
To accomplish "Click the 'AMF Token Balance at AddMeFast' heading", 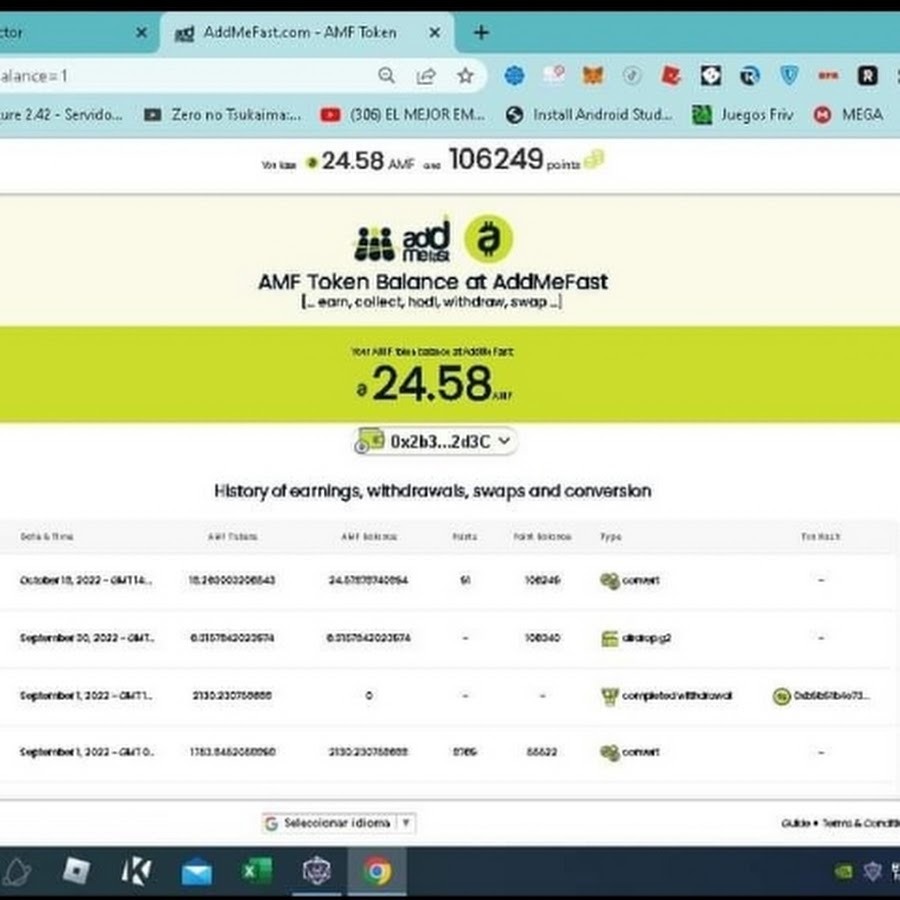I will (x=433, y=282).
